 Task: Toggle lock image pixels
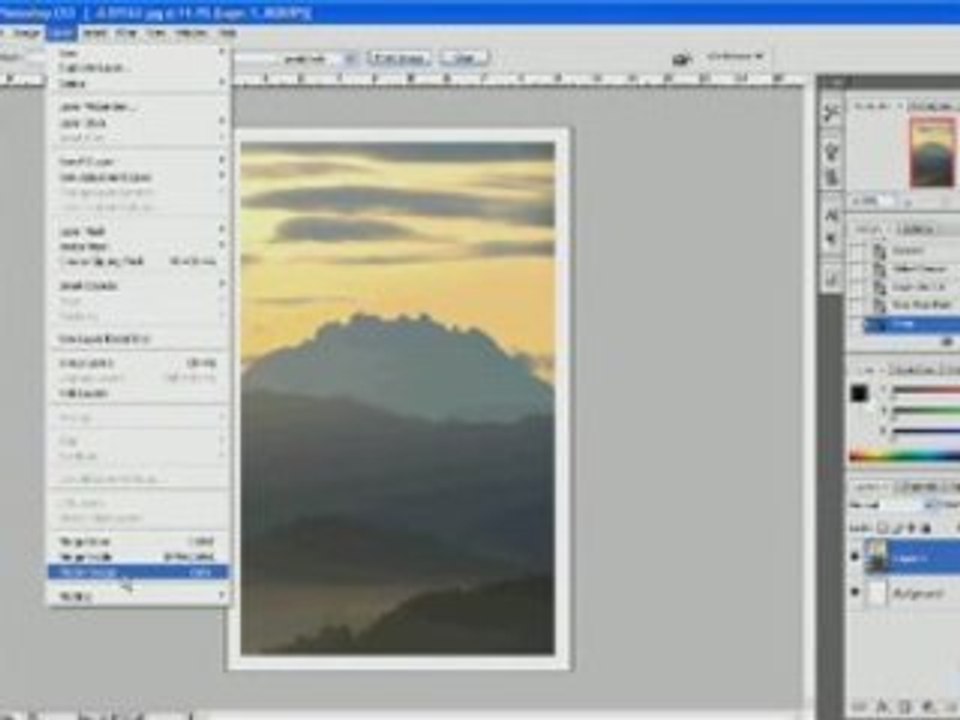[x=897, y=528]
